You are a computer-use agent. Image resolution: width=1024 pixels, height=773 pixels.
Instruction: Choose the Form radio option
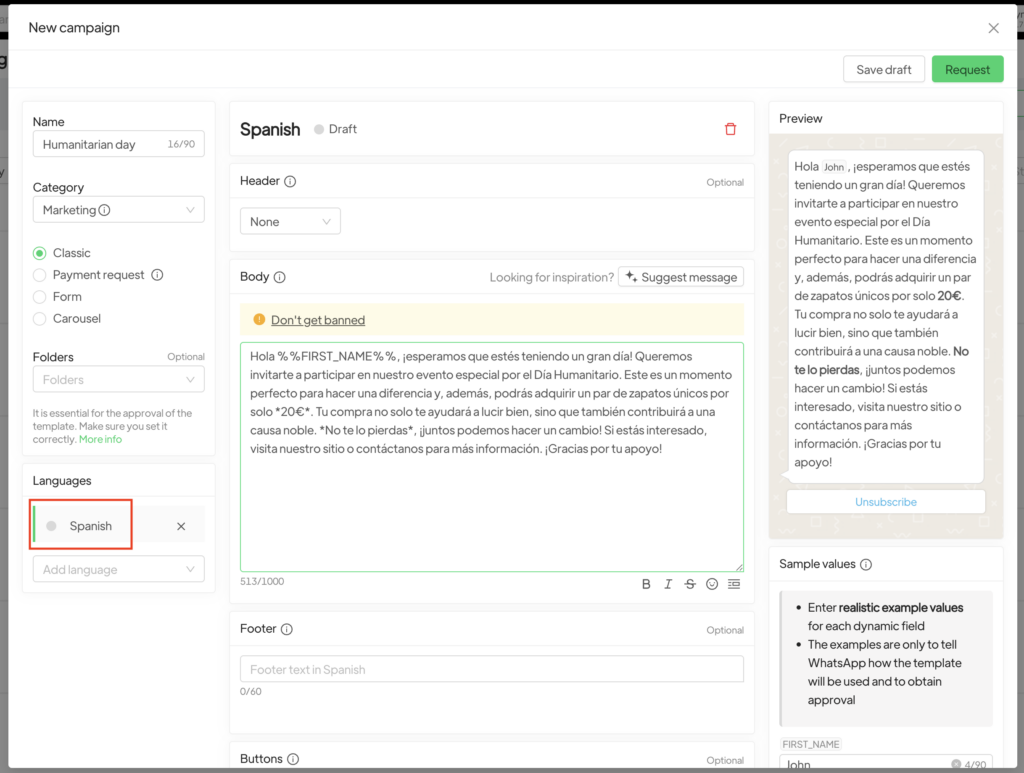(x=40, y=297)
